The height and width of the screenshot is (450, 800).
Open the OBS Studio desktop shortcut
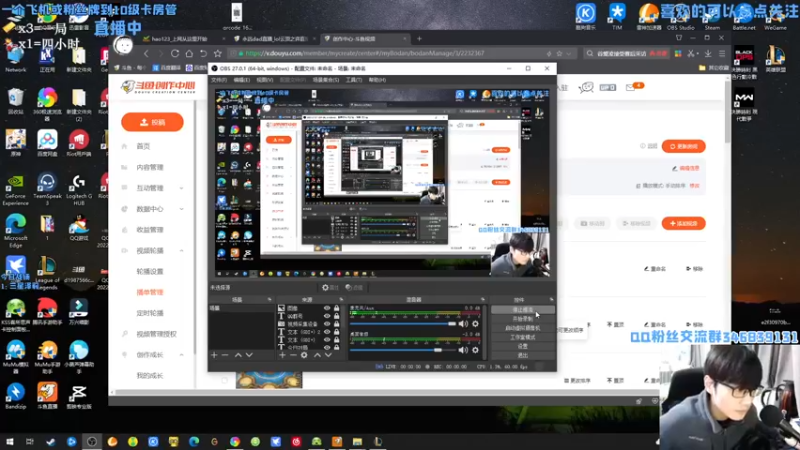point(681,15)
